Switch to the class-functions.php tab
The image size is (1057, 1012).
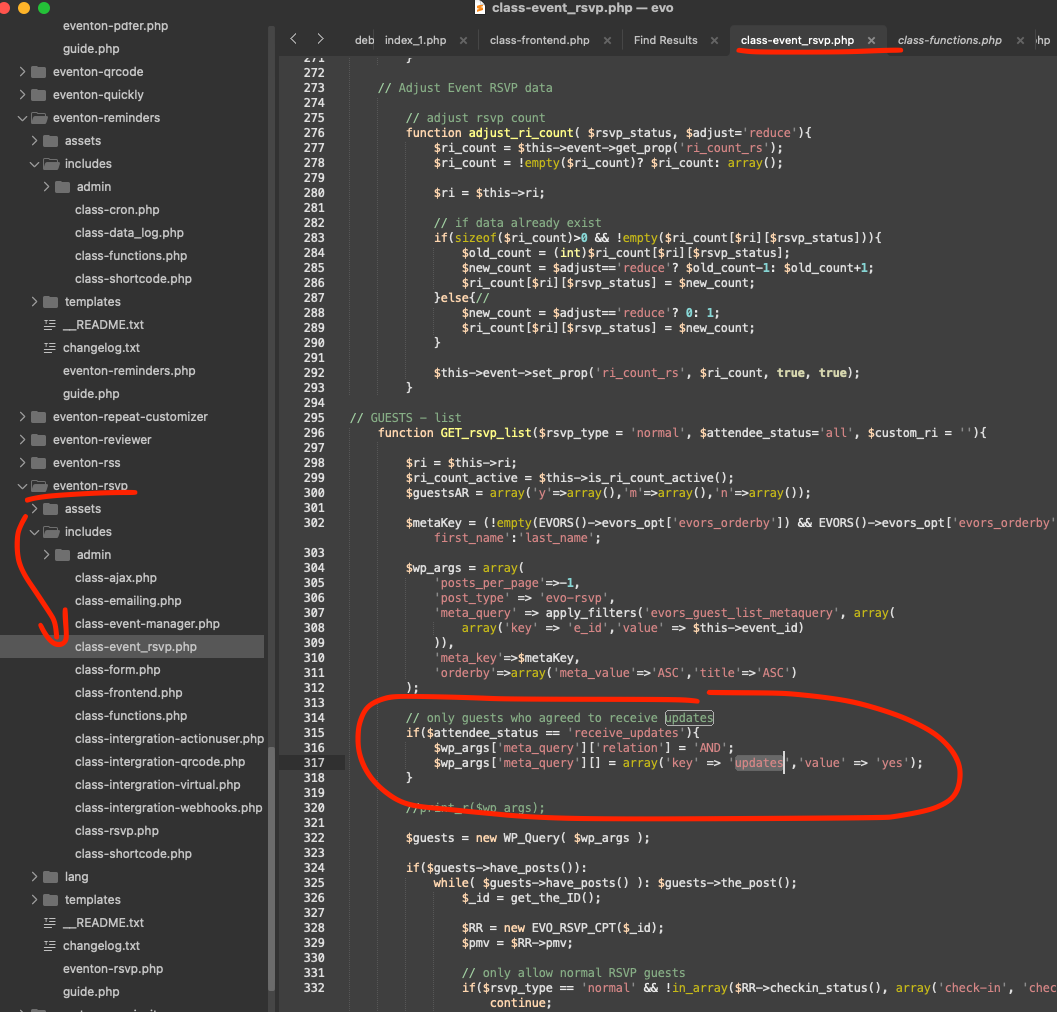pos(949,40)
